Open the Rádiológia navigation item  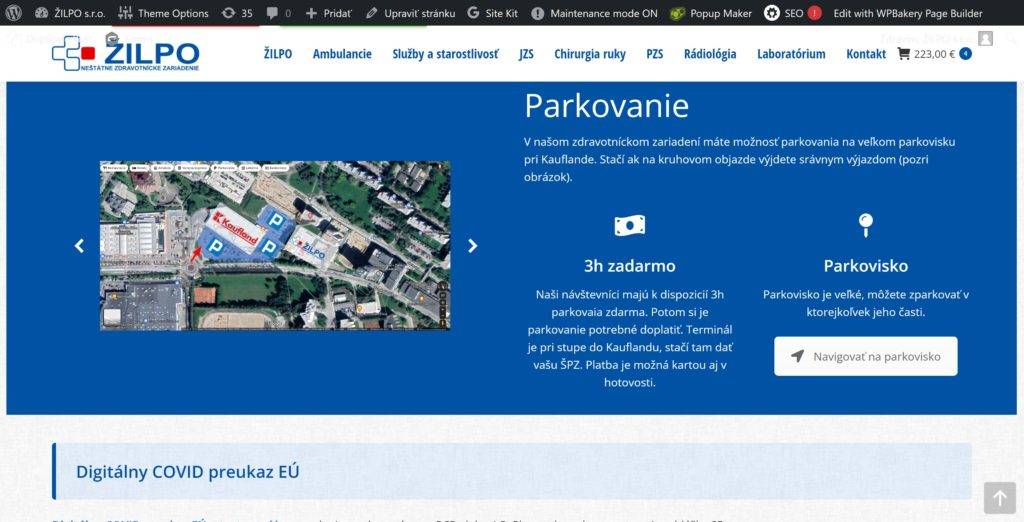710,54
